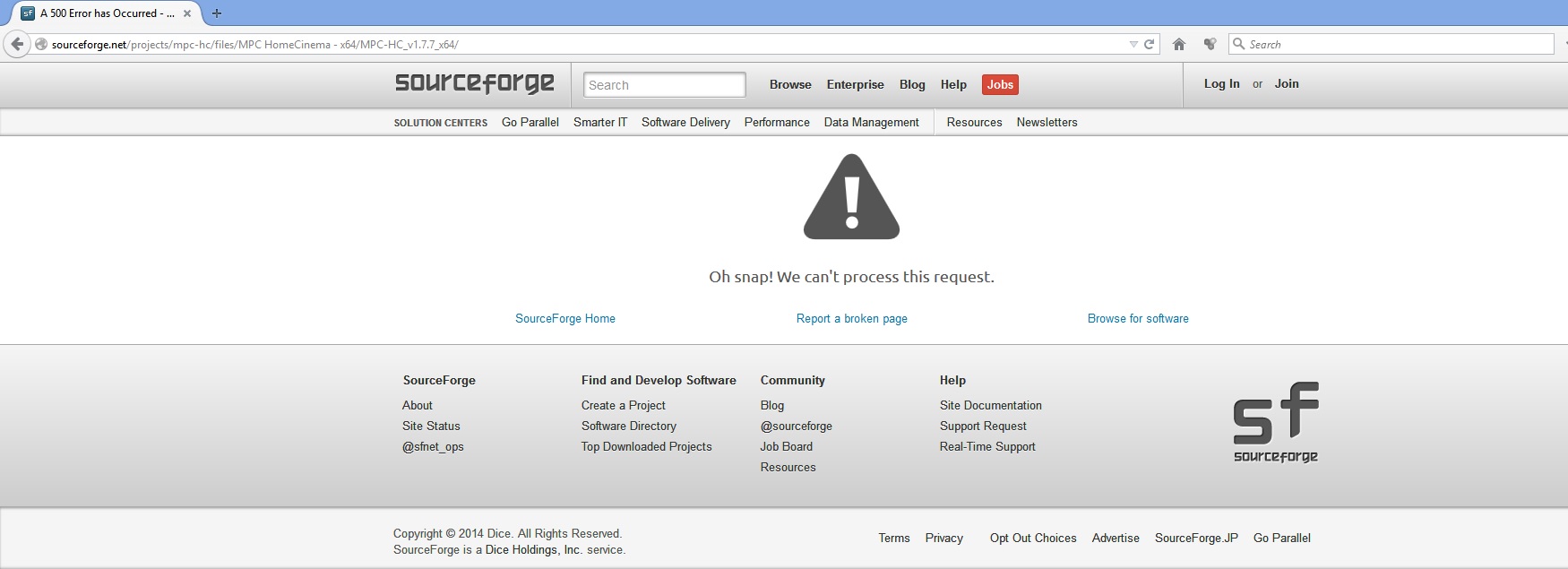Click the browser back arrow button

click(17, 44)
